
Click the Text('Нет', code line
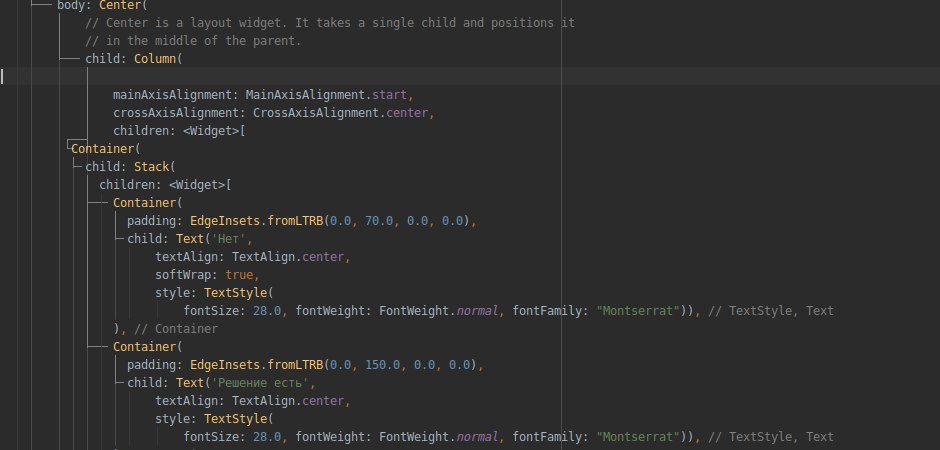point(190,238)
